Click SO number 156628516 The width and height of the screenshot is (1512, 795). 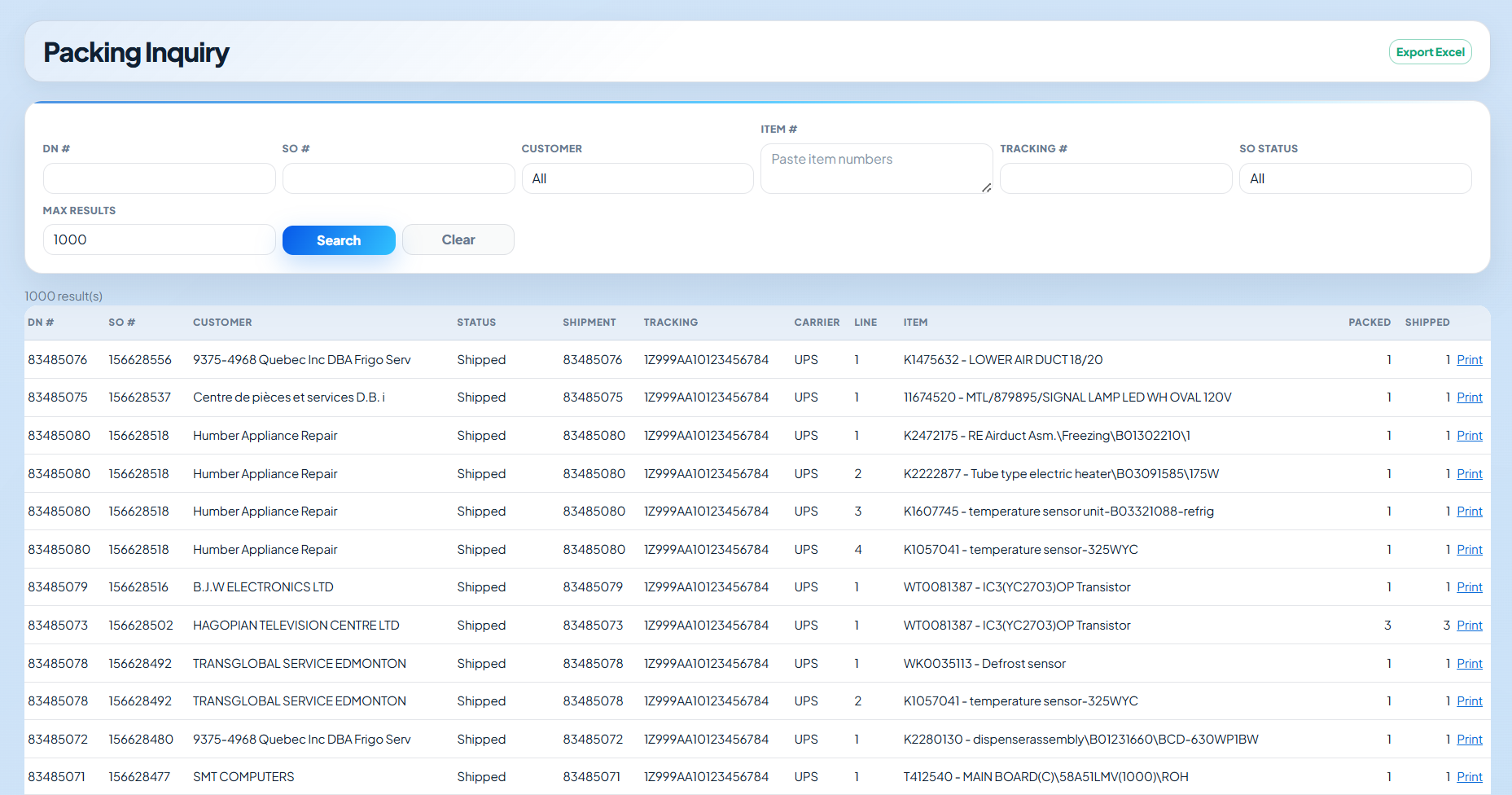click(138, 587)
